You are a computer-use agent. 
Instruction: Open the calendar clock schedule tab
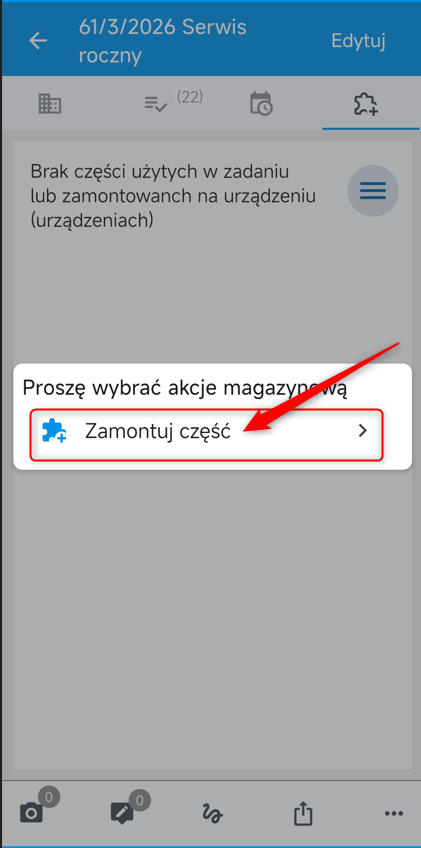(261, 103)
